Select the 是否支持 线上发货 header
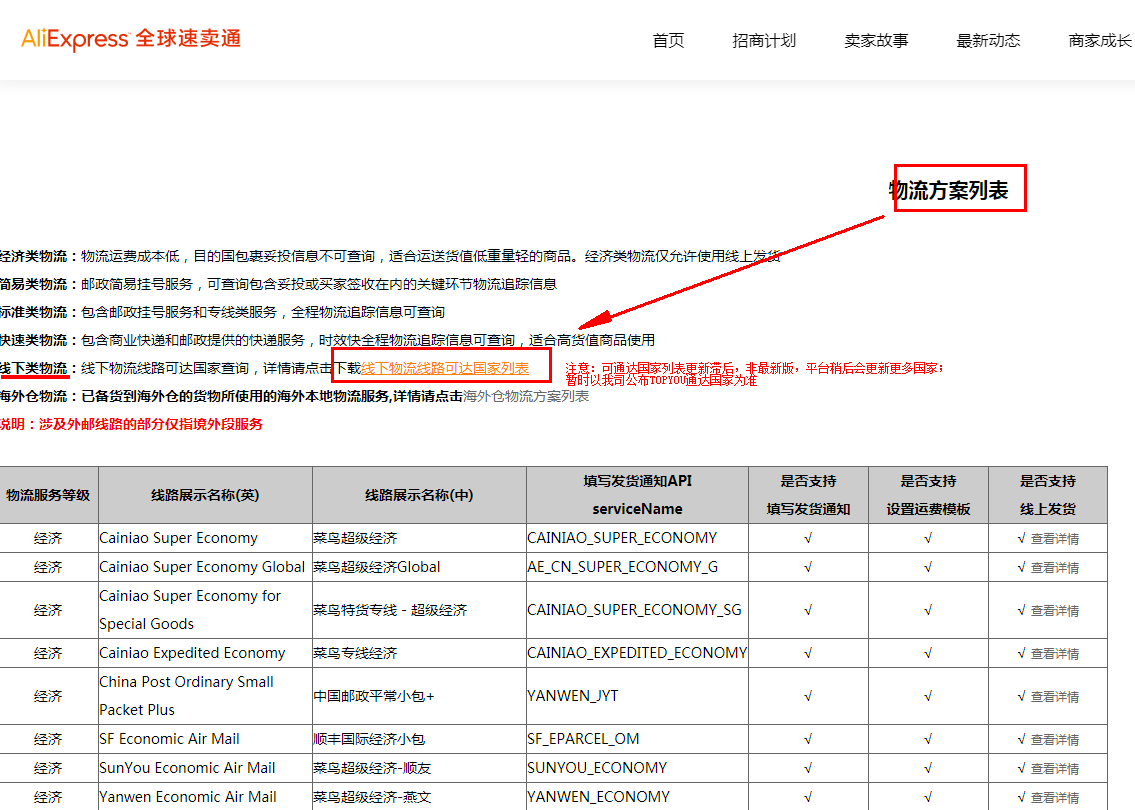 1048,495
